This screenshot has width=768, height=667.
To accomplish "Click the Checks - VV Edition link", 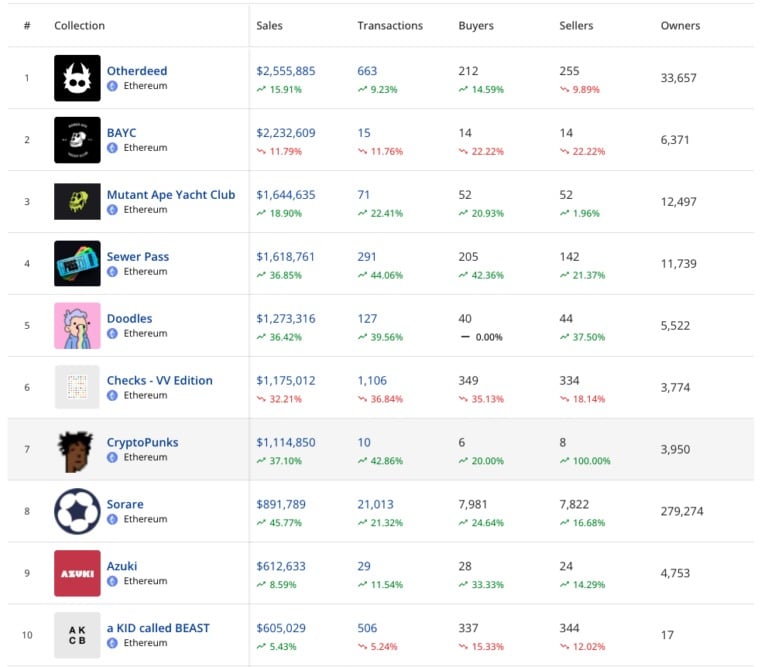I will tap(160, 381).
